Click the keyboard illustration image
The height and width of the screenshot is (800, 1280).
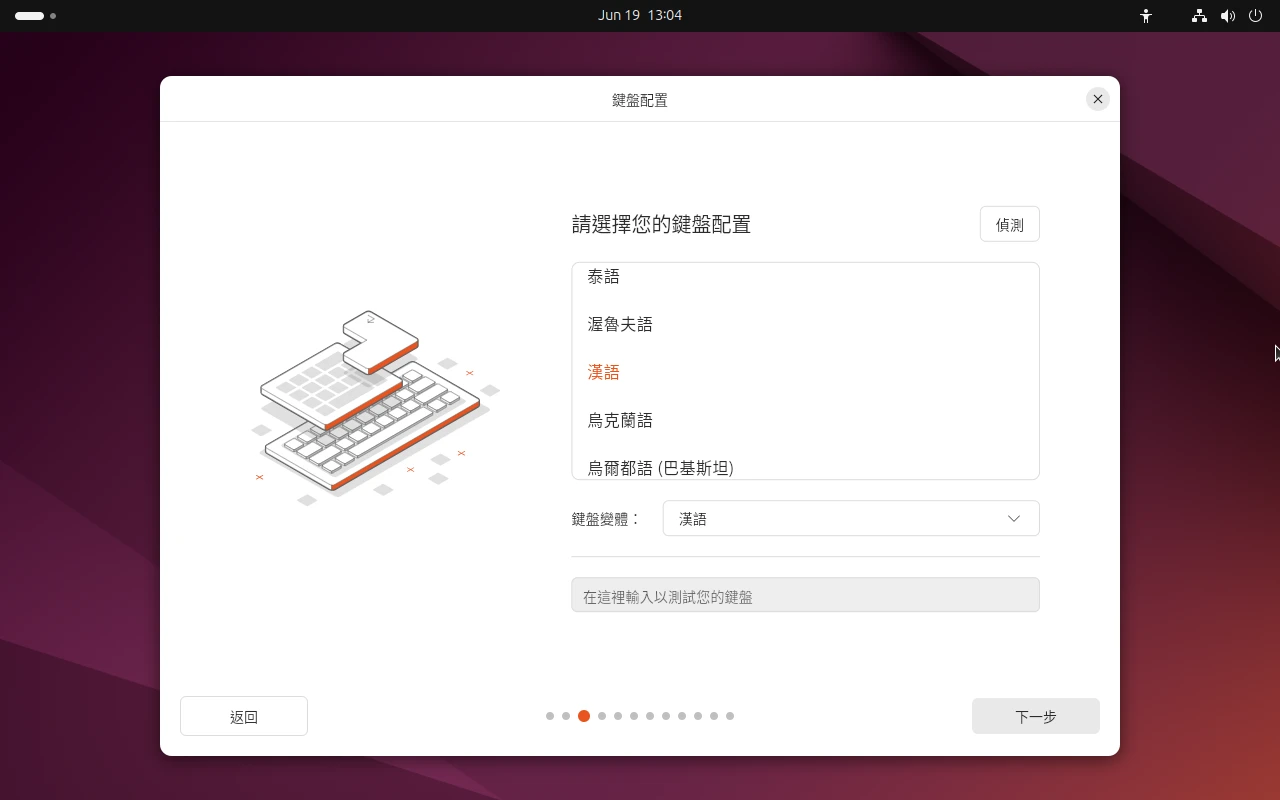pos(375,407)
